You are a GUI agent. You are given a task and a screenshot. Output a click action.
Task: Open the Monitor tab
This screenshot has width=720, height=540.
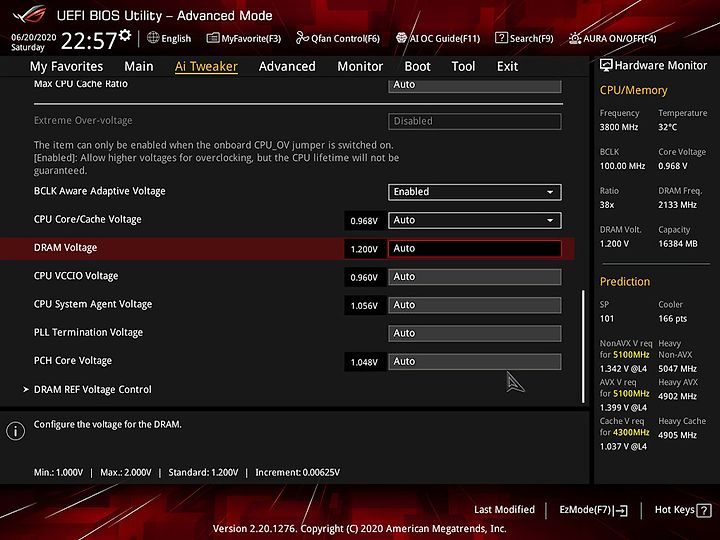(360, 67)
